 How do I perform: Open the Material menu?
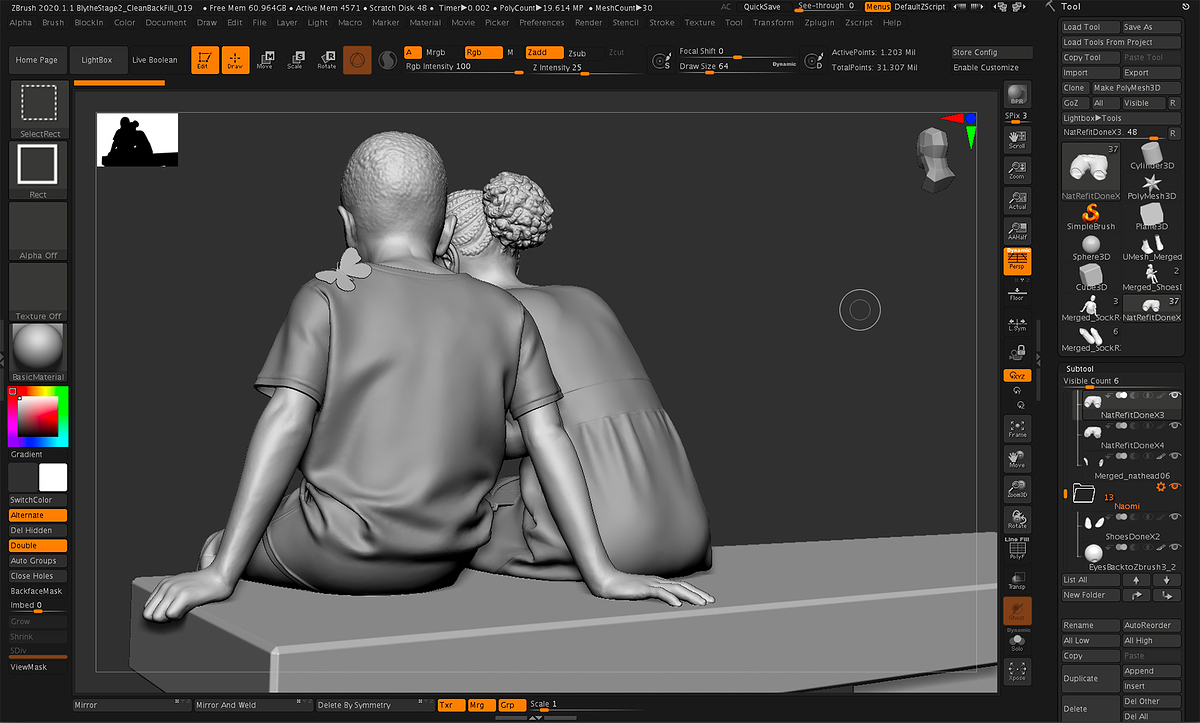click(425, 22)
